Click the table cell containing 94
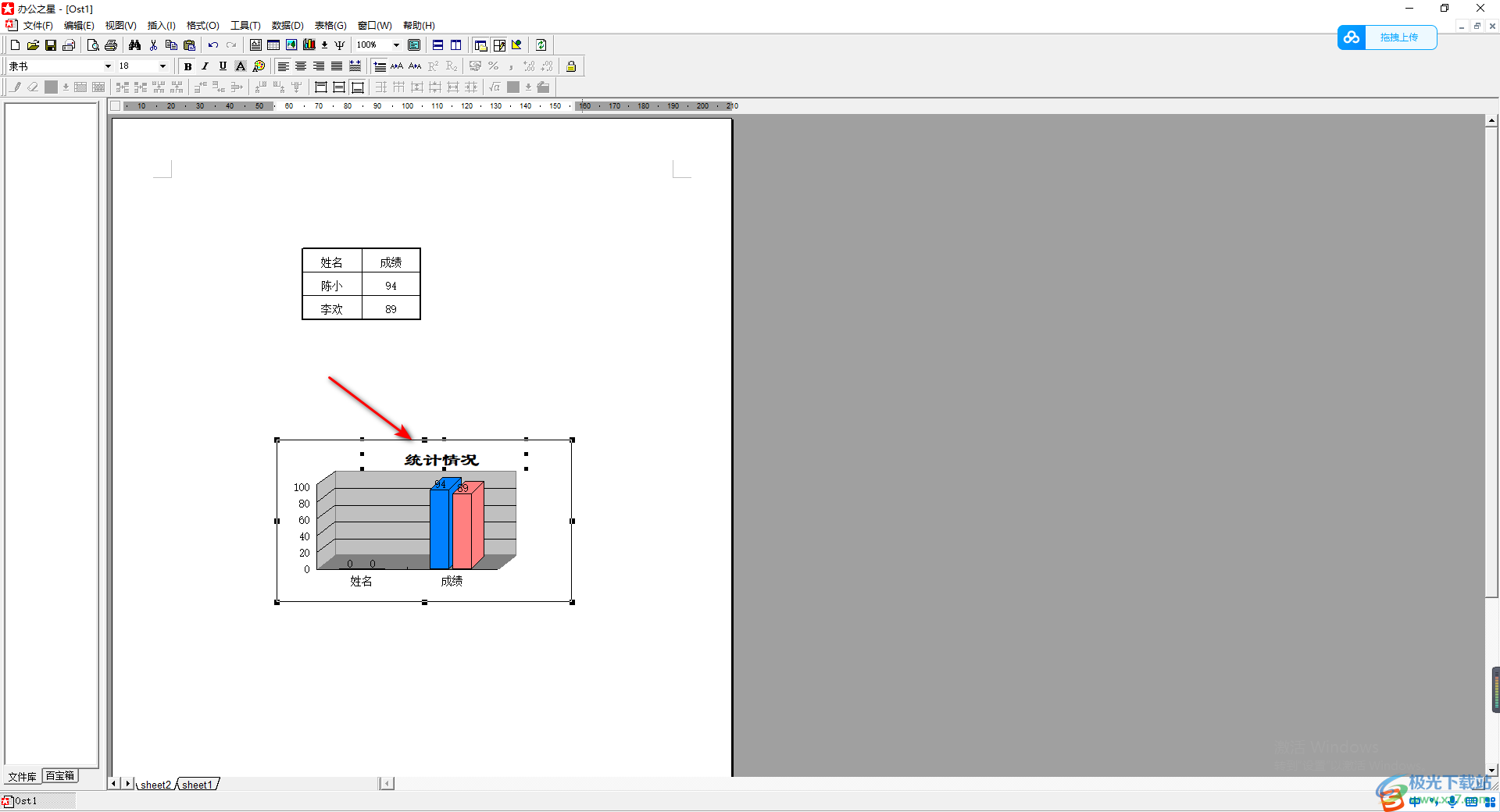The image size is (1500, 812). 391,286
